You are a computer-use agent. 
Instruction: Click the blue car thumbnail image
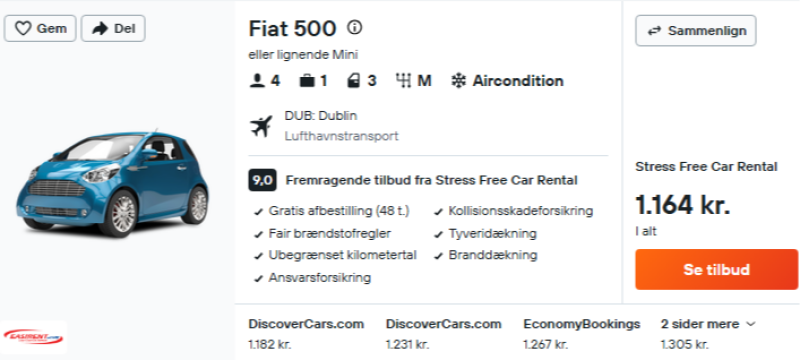[x=113, y=183]
